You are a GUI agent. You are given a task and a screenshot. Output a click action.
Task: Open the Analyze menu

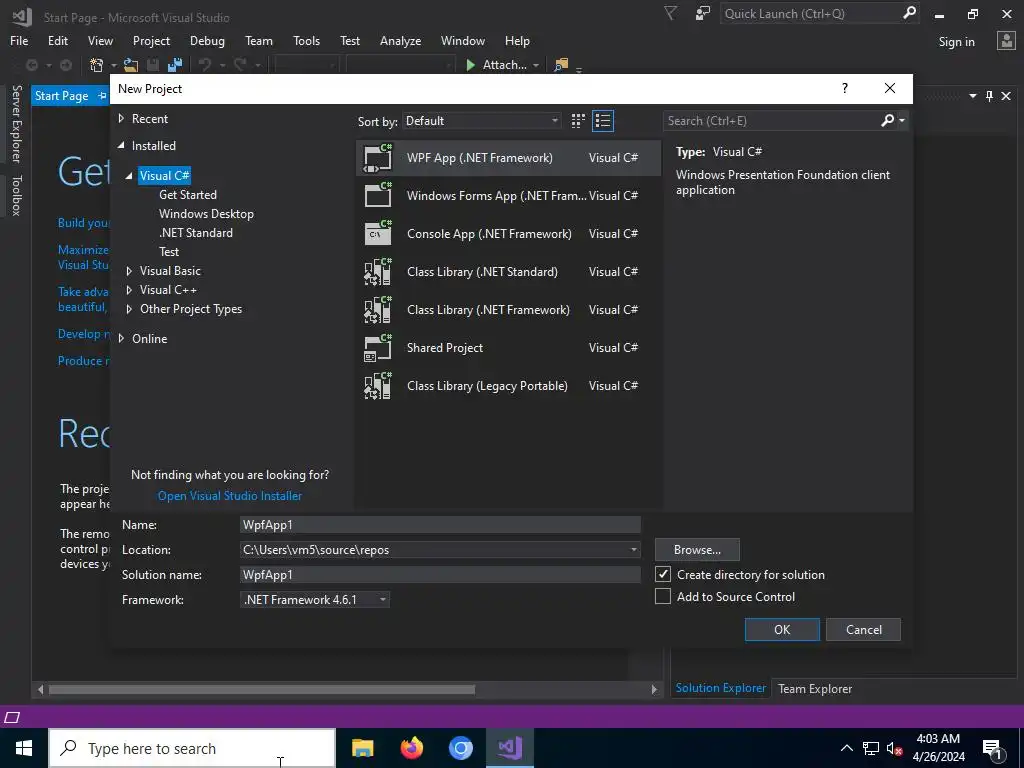(x=400, y=40)
